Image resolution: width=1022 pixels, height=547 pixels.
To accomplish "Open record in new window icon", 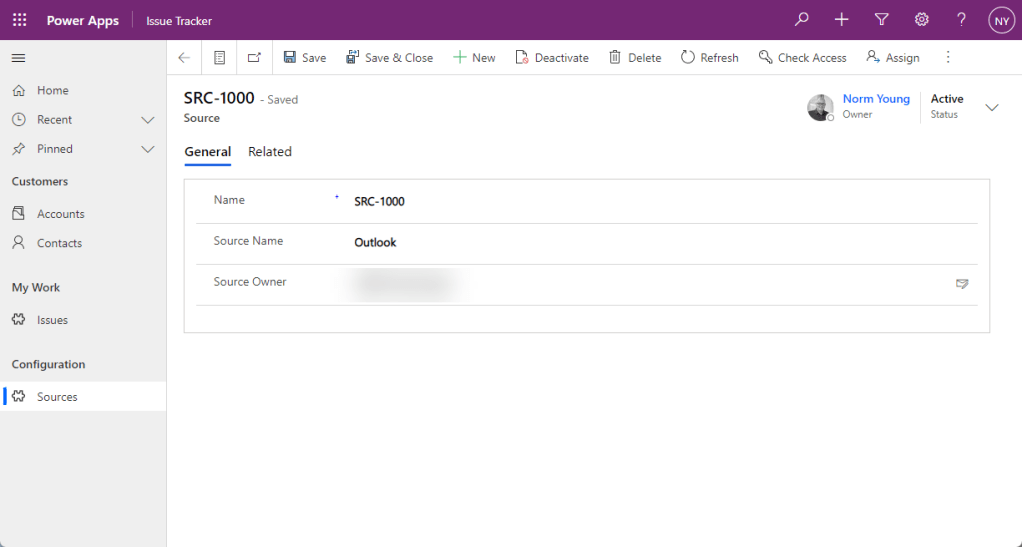I will click(254, 58).
